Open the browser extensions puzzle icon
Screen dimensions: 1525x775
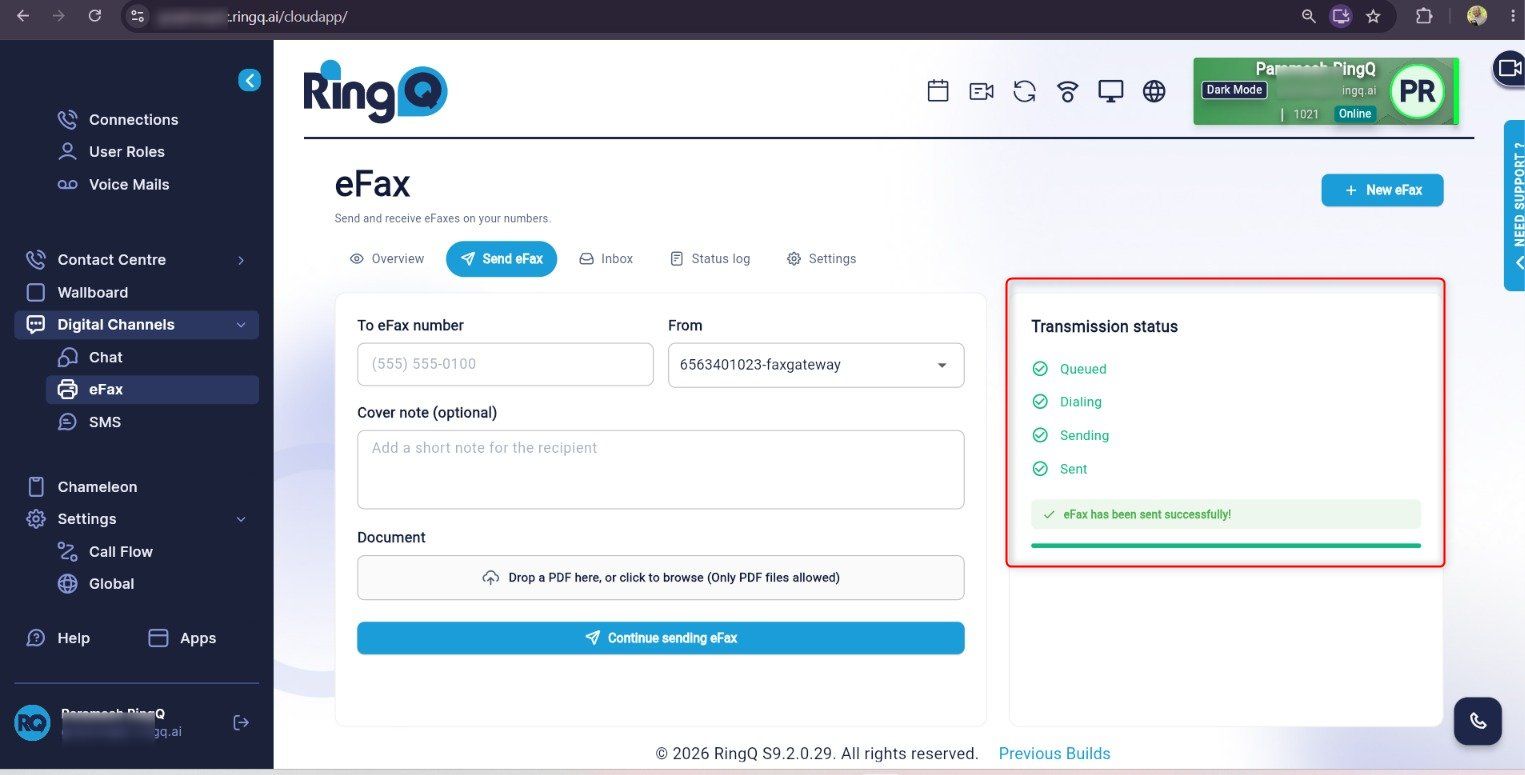[x=1424, y=16]
